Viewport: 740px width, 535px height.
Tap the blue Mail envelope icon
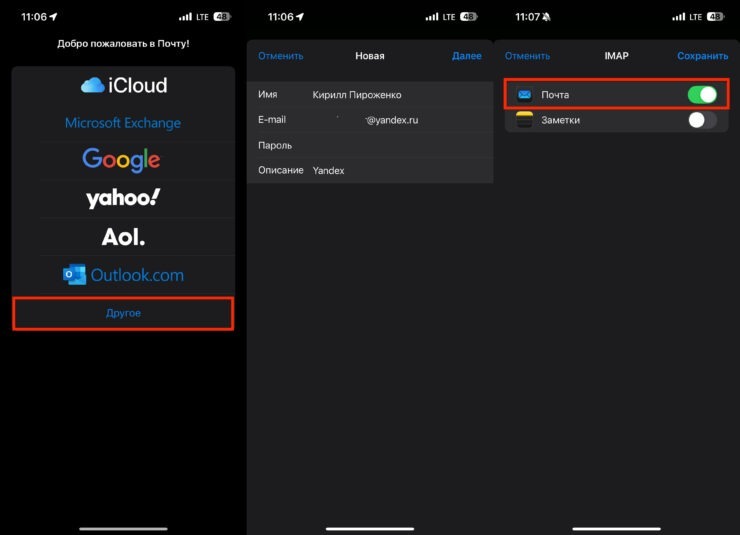tap(524, 95)
